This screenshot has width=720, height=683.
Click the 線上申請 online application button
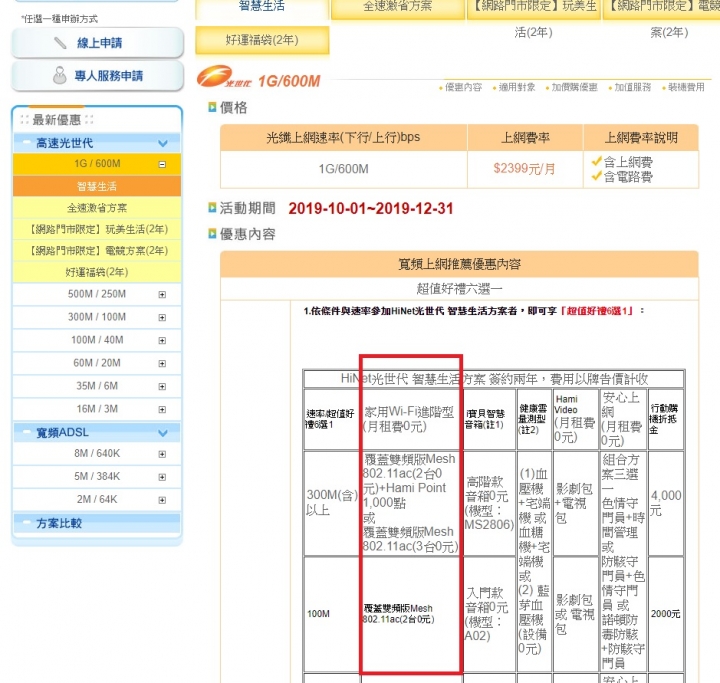coord(97,43)
